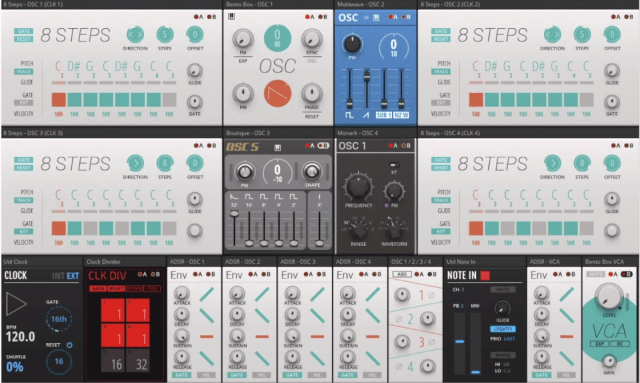Click the Clock Divider pad showing 32
This screenshot has width=640, height=383.
pyautogui.click(x=138, y=361)
